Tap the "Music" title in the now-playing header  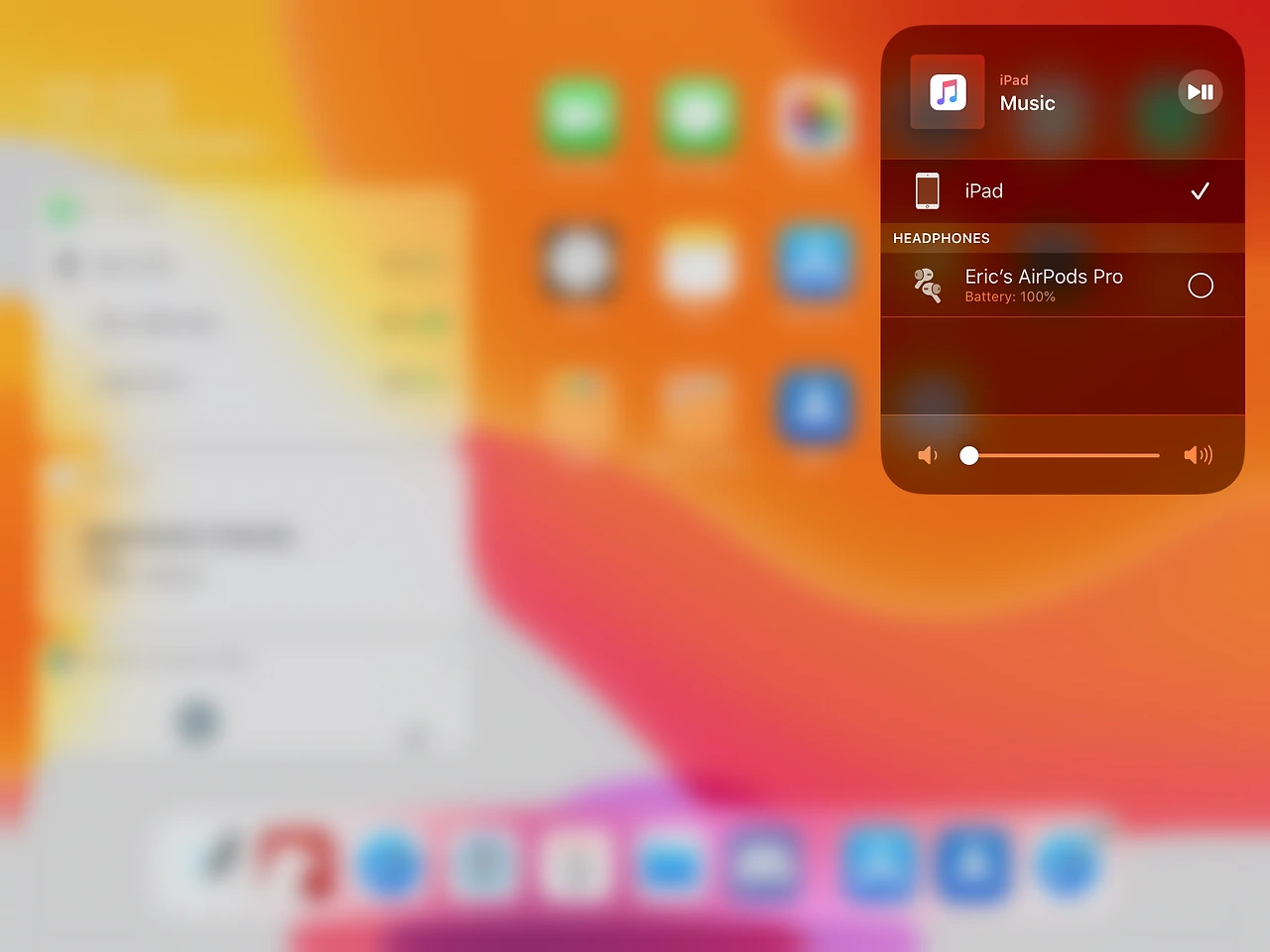click(x=1028, y=103)
